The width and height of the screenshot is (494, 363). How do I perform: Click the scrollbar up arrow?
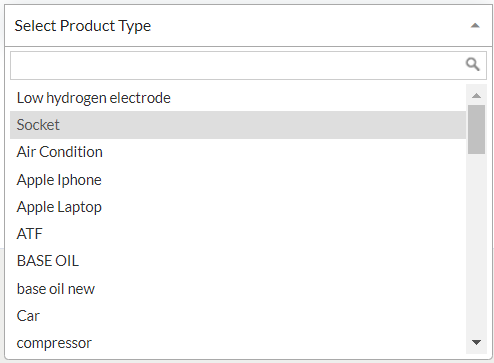[476, 96]
